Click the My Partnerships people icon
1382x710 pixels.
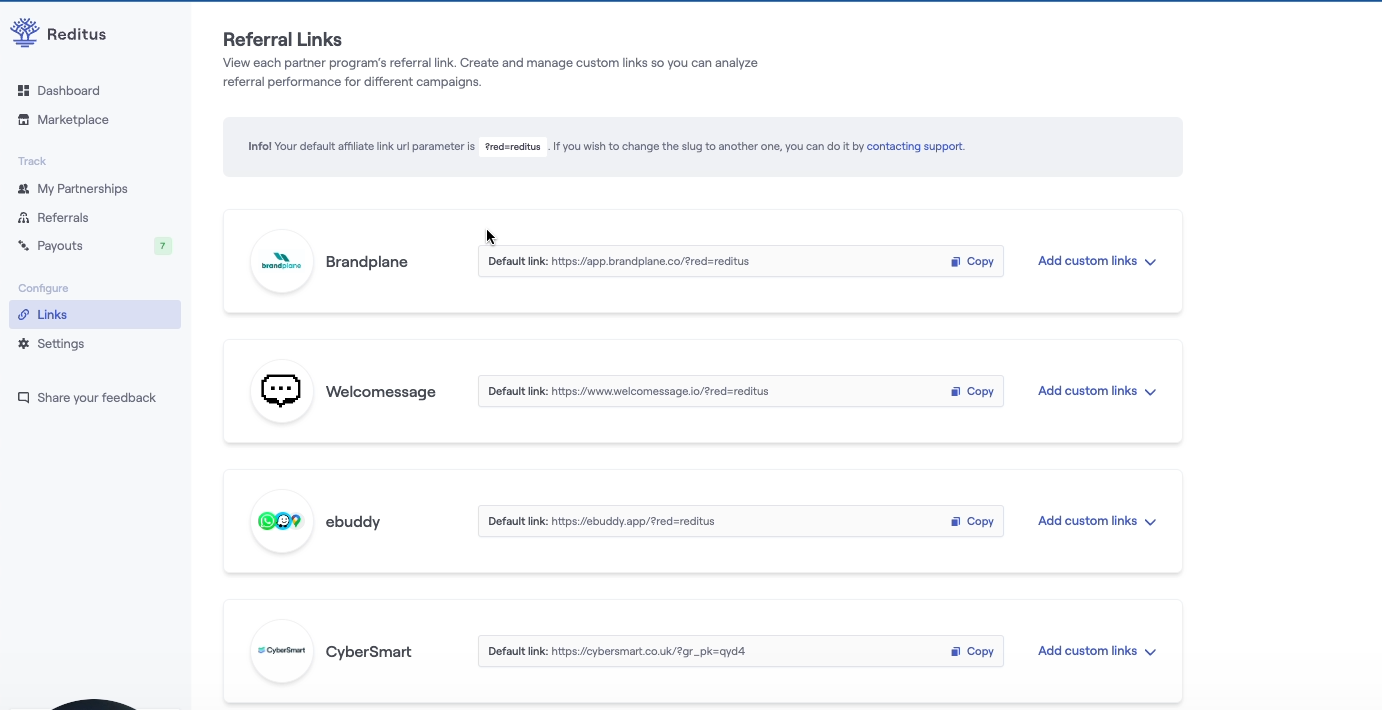[23, 188]
